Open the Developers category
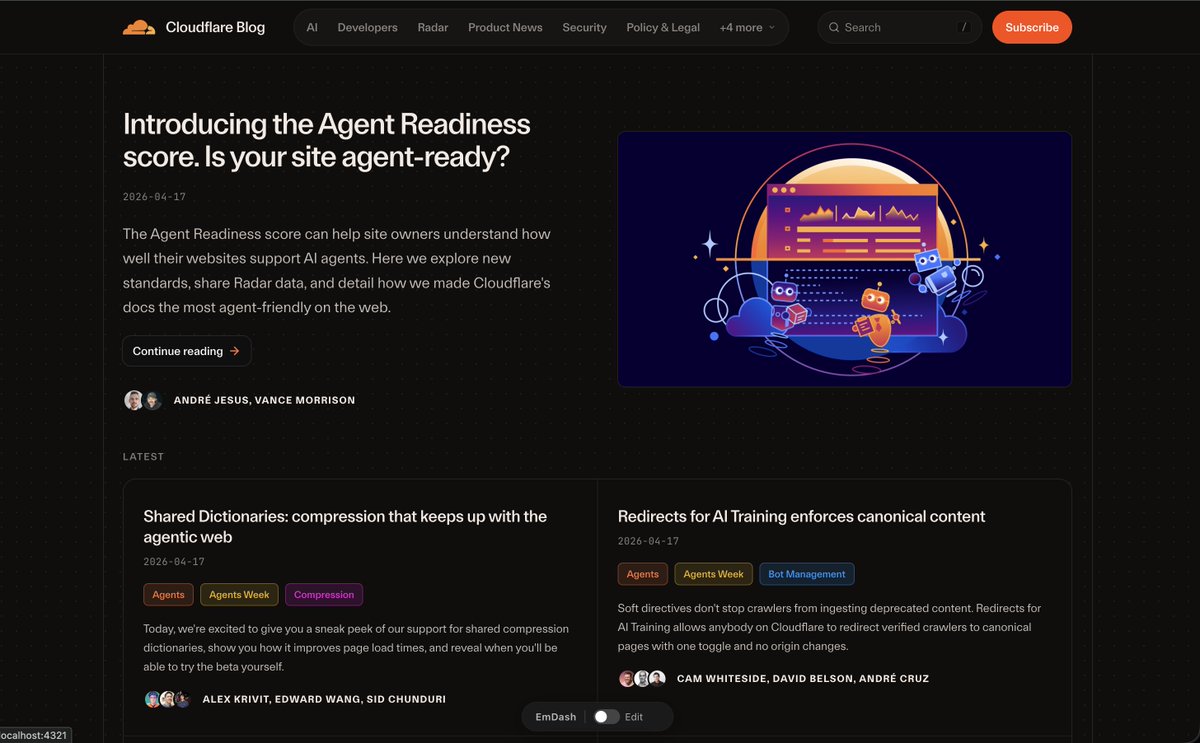The image size is (1200, 743). pyautogui.click(x=367, y=28)
